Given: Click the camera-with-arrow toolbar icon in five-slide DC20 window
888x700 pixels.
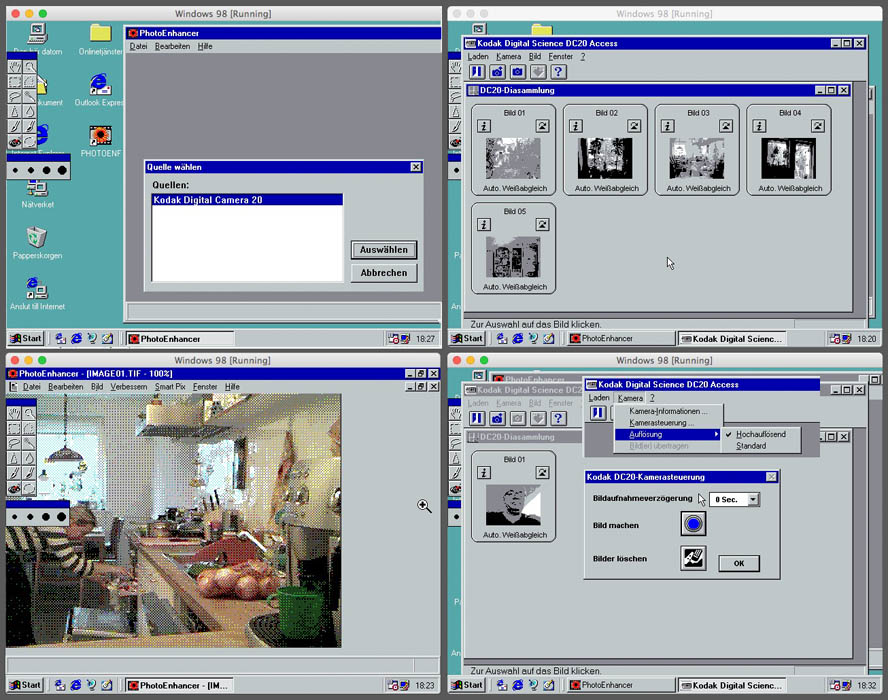Looking at the screenshot, I should pos(497,72).
